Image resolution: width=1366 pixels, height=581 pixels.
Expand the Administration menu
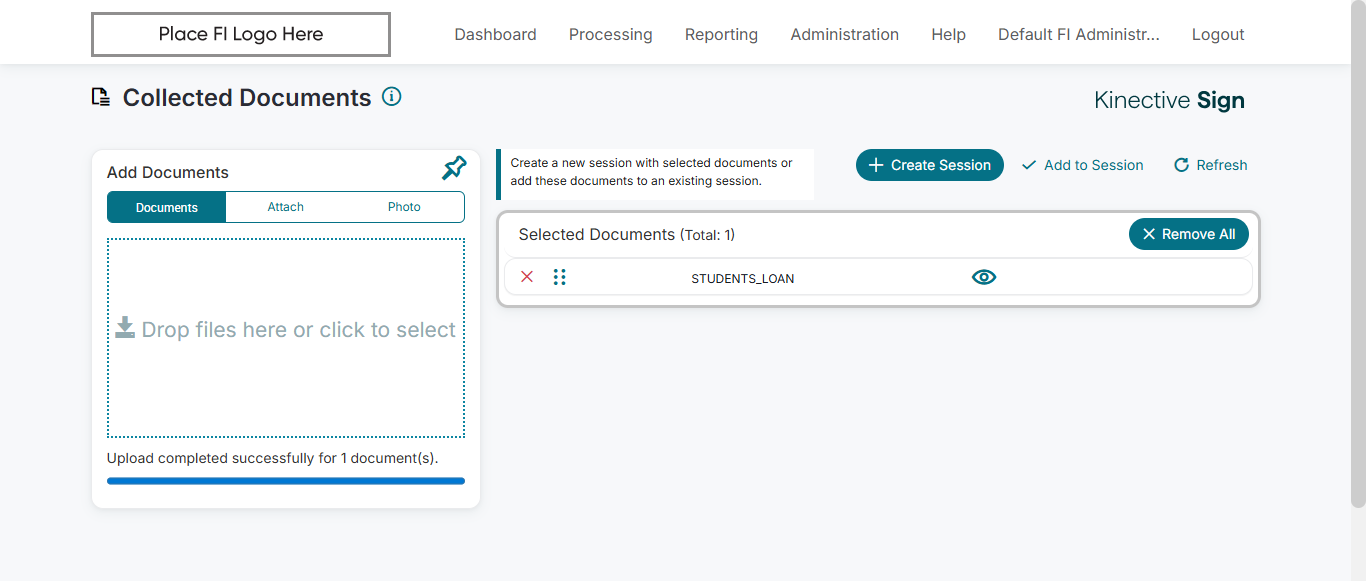pos(844,35)
